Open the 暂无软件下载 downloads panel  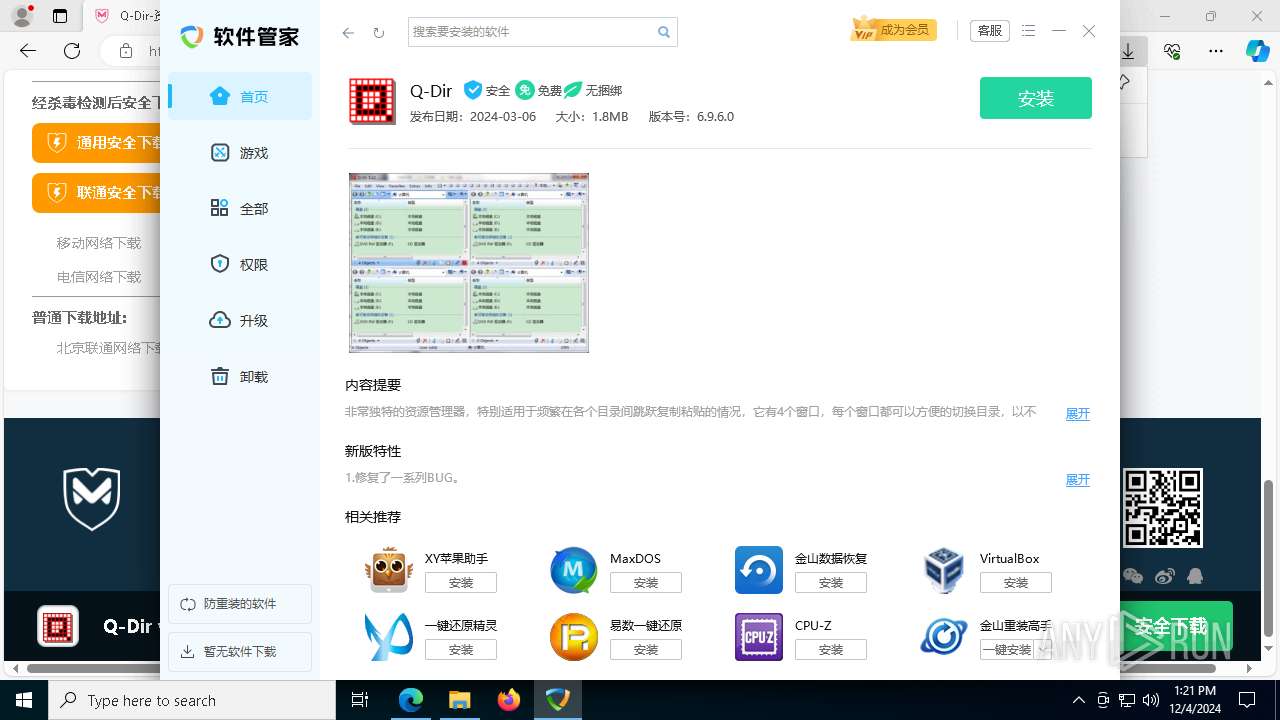(x=240, y=652)
